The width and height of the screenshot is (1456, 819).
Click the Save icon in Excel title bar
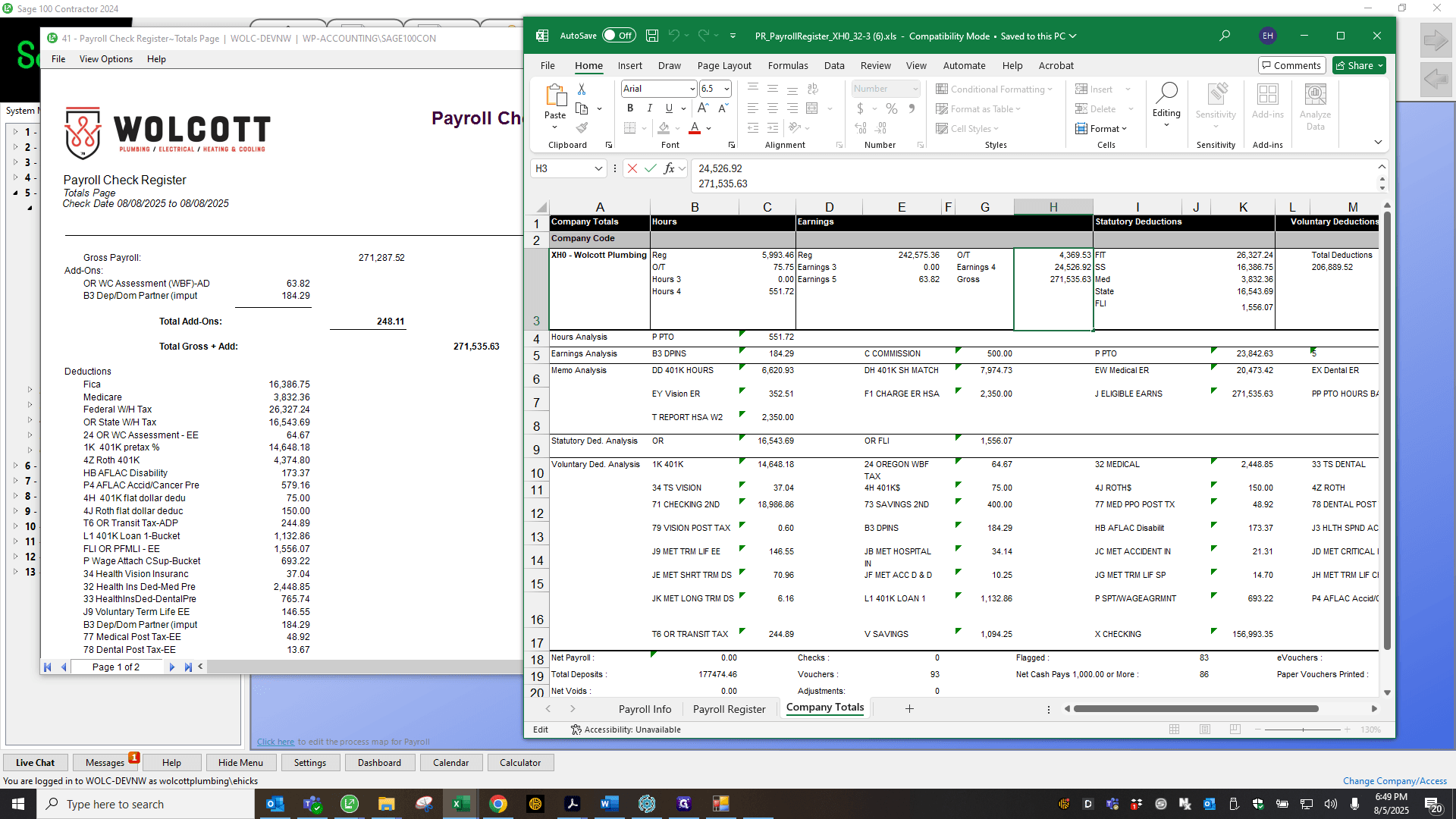[x=651, y=36]
